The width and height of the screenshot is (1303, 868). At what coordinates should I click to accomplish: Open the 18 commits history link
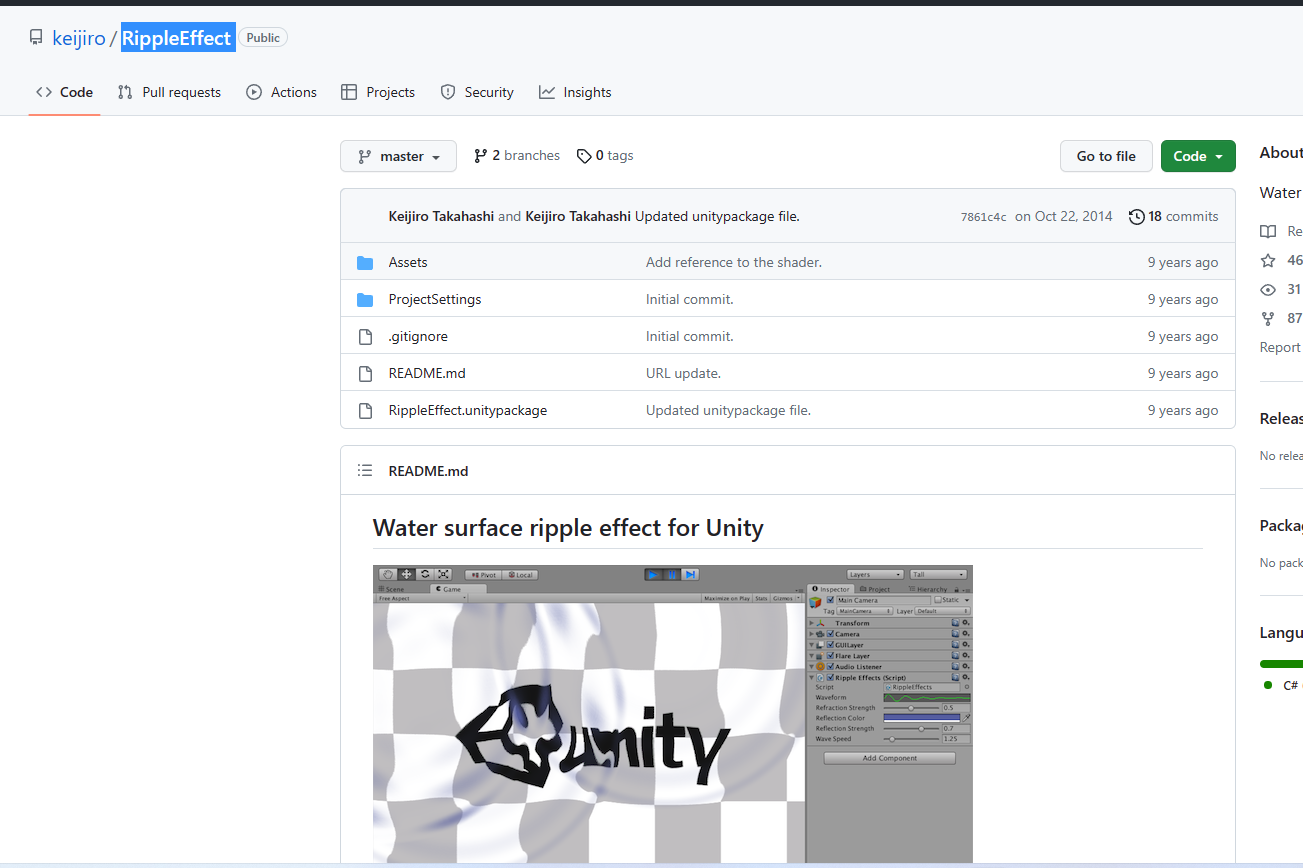coord(1174,216)
